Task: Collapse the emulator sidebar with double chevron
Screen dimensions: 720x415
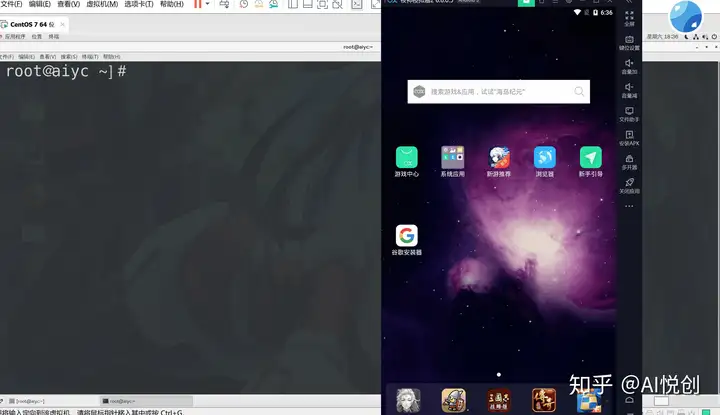Action: click(x=629, y=2)
